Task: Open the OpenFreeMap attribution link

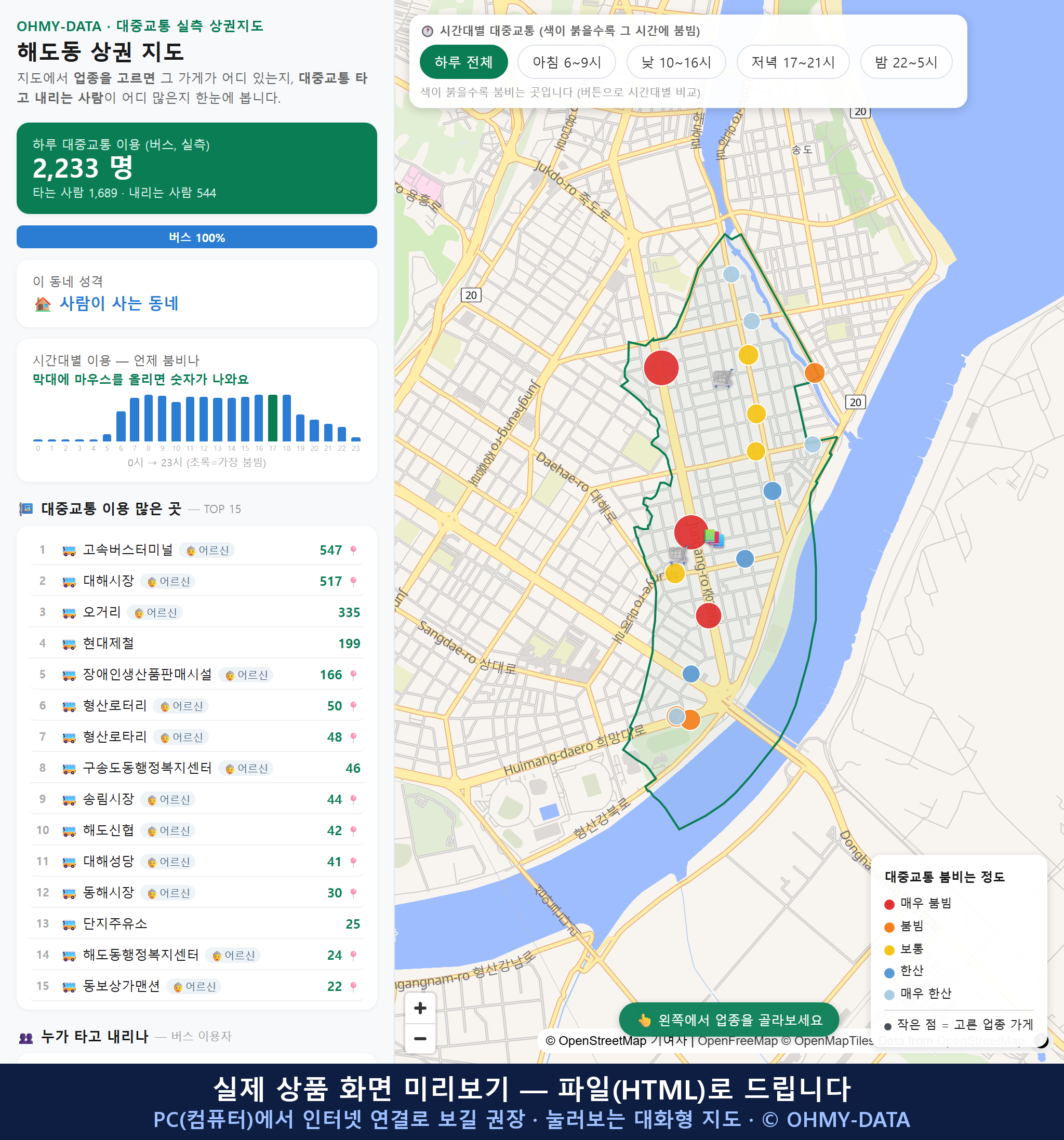Action: 737,1040
